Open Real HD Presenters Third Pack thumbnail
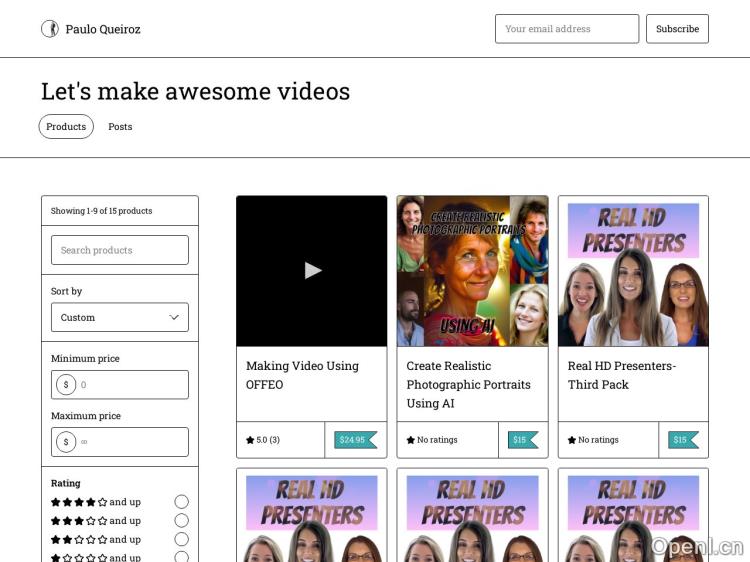 [x=633, y=271]
